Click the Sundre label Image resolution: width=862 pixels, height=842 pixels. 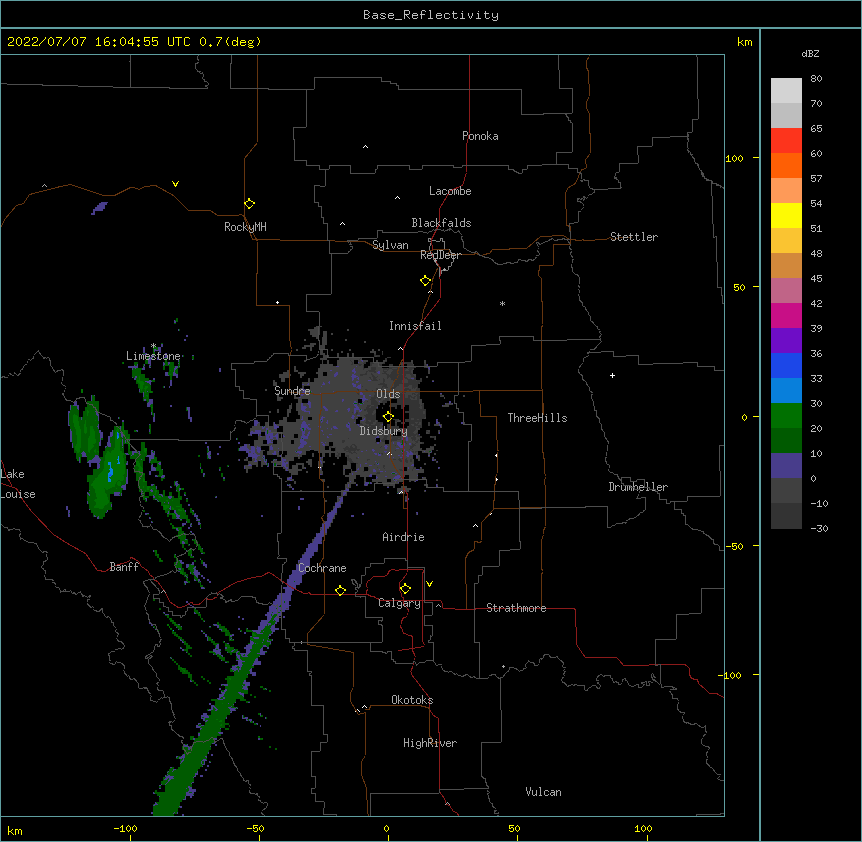pos(292,391)
